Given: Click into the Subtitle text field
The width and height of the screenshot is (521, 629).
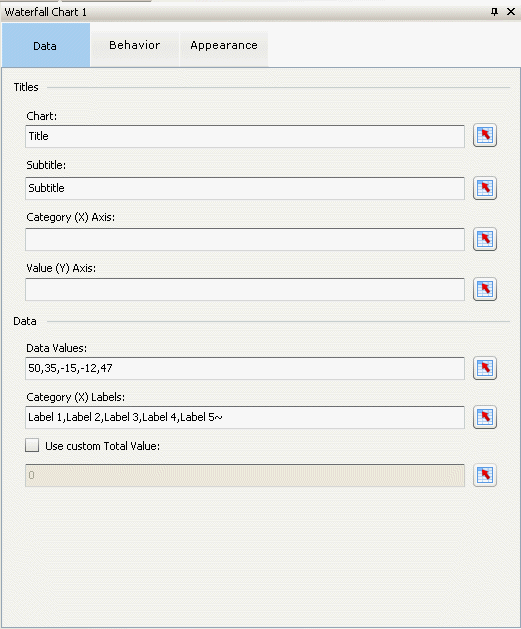Looking at the screenshot, I should click(245, 188).
